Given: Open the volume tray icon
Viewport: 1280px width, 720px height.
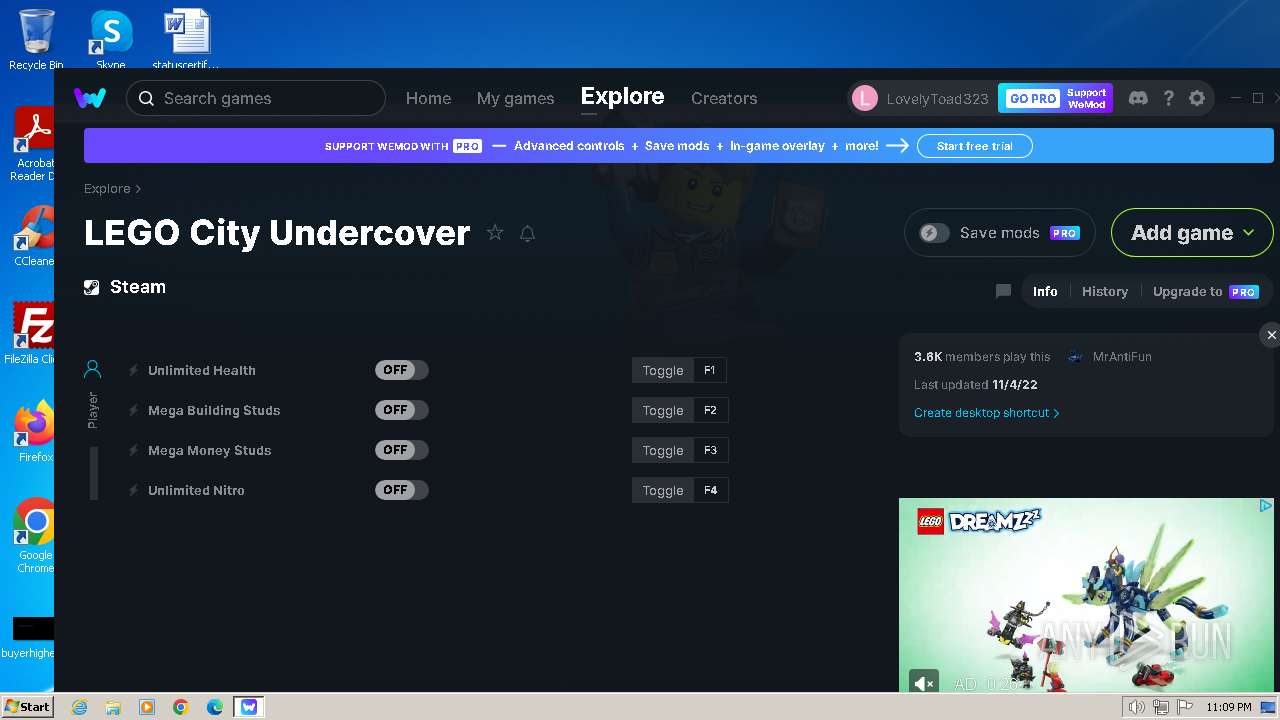Looking at the screenshot, I should (x=1136, y=707).
